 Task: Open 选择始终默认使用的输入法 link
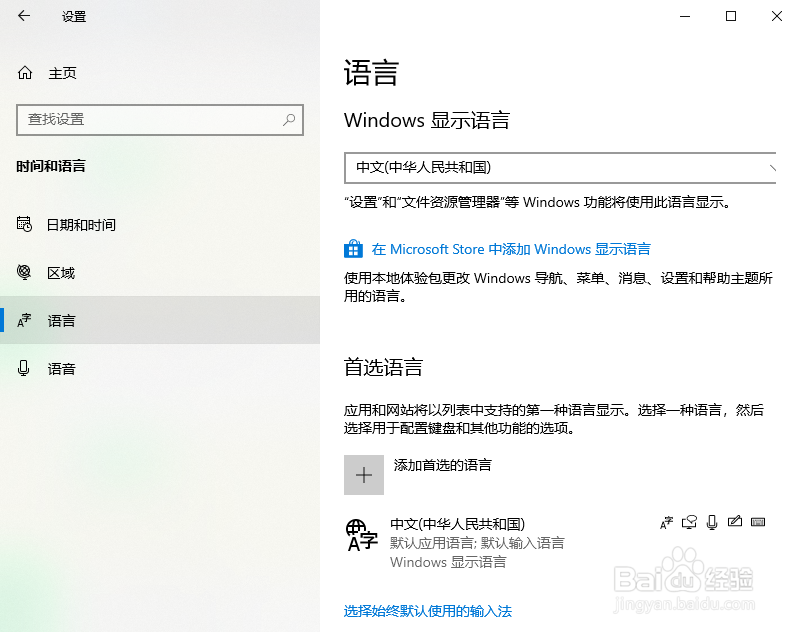click(428, 611)
